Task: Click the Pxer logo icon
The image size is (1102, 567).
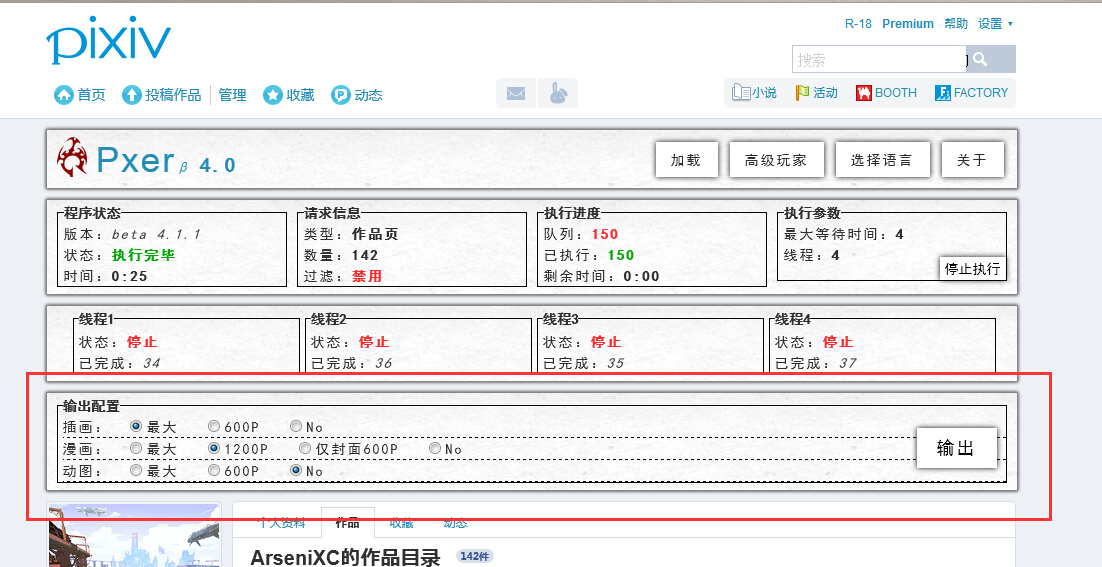Action: [72, 157]
